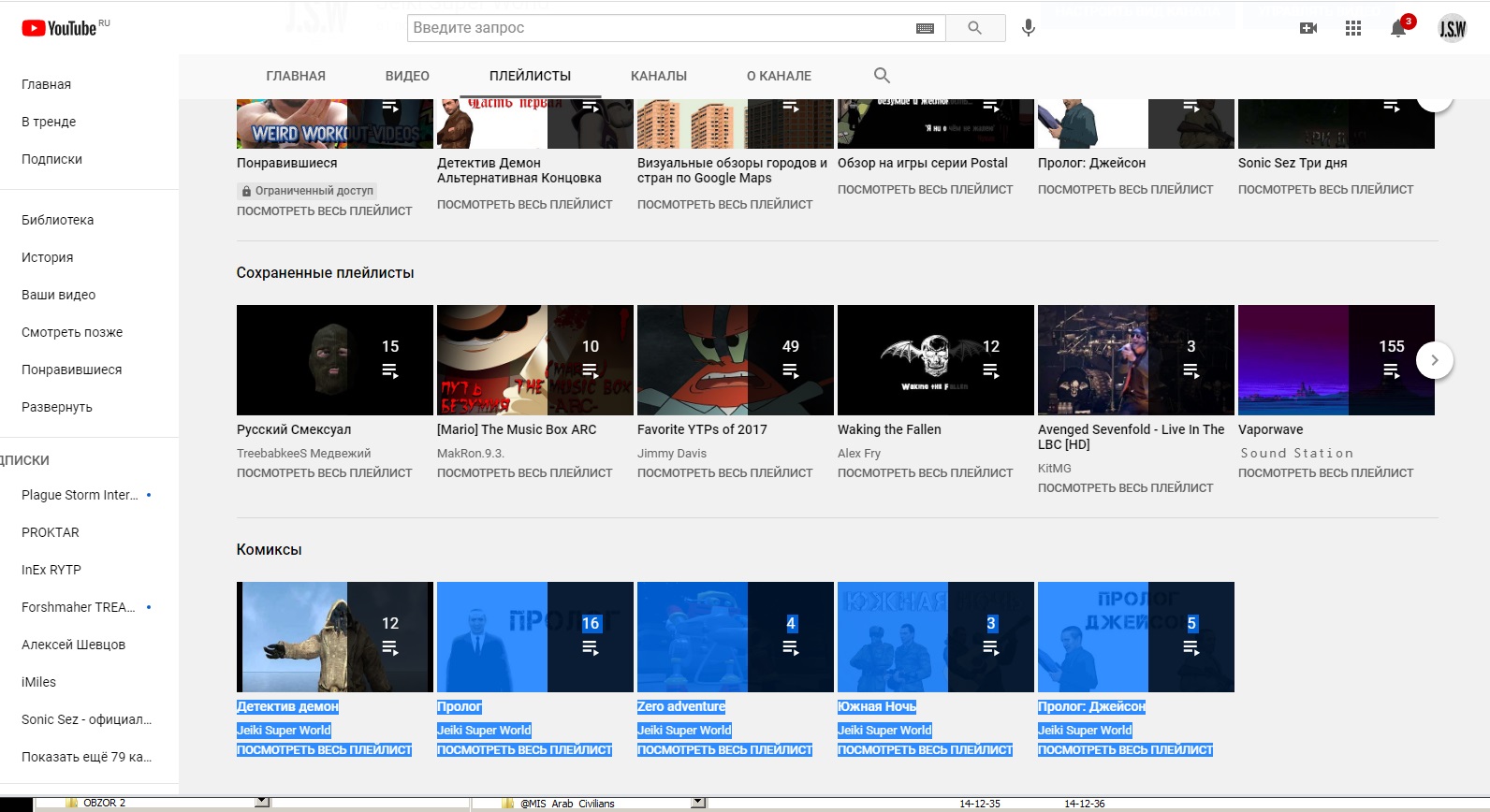Viewport: 1490px width, 812px height.
Task: Open OBZOR 2 dropdown arrow in bottom bar
Action: 262,803
